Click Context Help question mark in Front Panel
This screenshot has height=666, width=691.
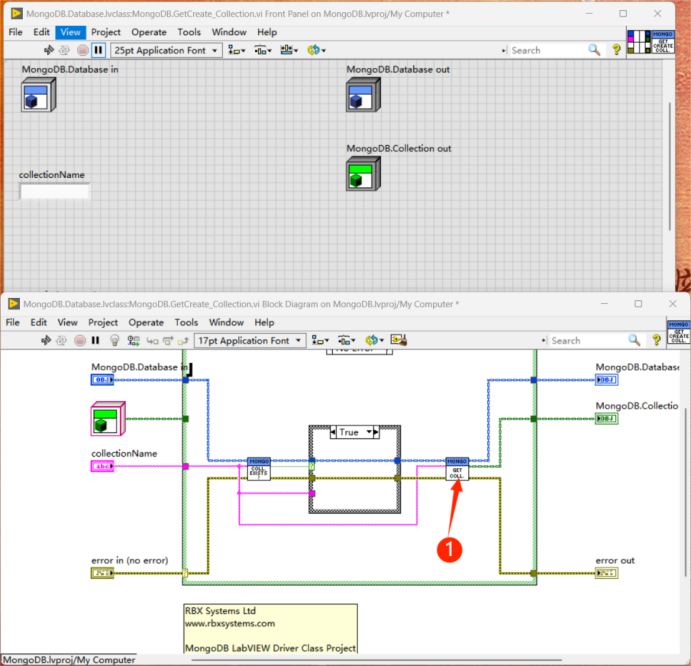(x=616, y=50)
